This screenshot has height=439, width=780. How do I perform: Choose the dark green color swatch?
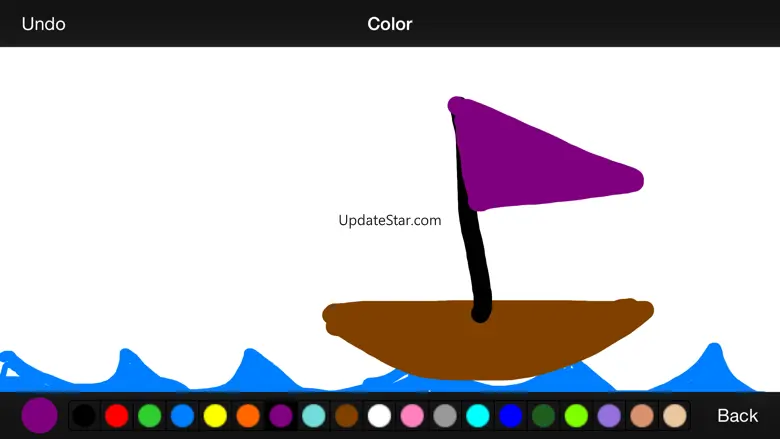click(544, 416)
